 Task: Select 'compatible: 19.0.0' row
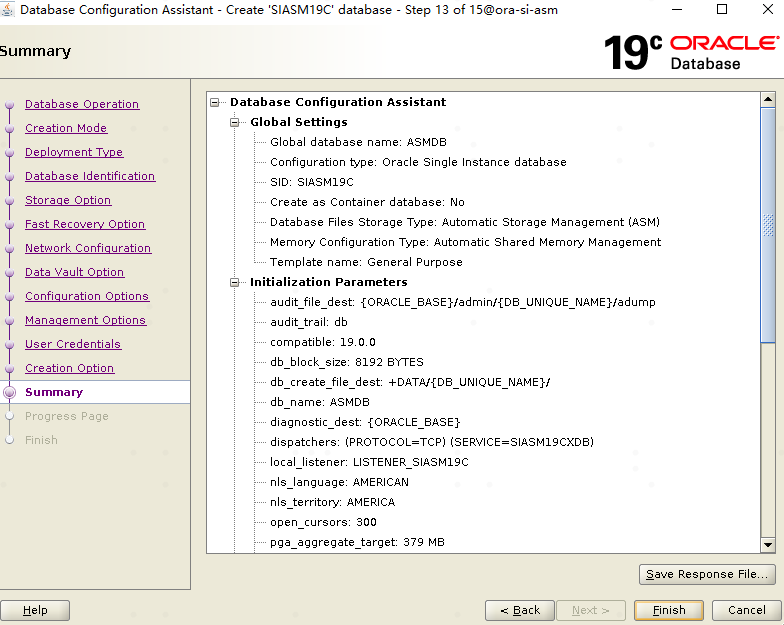322,342
